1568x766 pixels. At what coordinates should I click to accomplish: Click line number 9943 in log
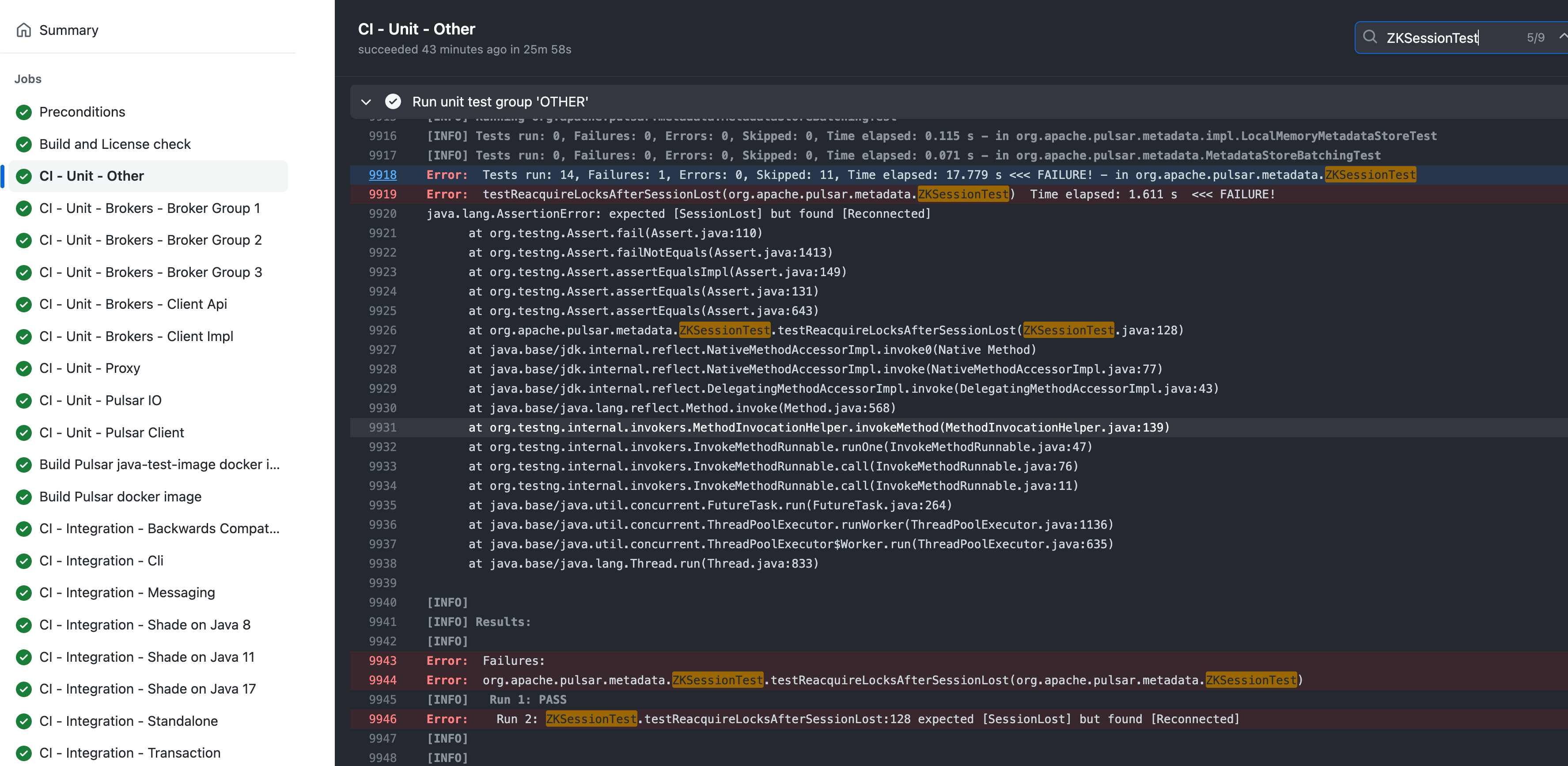[x=382, y=661]
